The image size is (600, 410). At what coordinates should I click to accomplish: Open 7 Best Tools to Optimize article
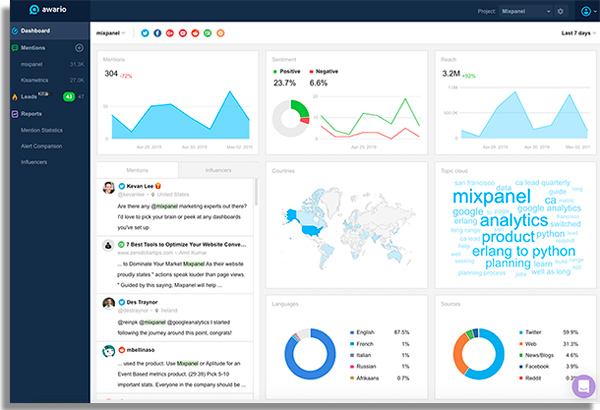[186, 244]
